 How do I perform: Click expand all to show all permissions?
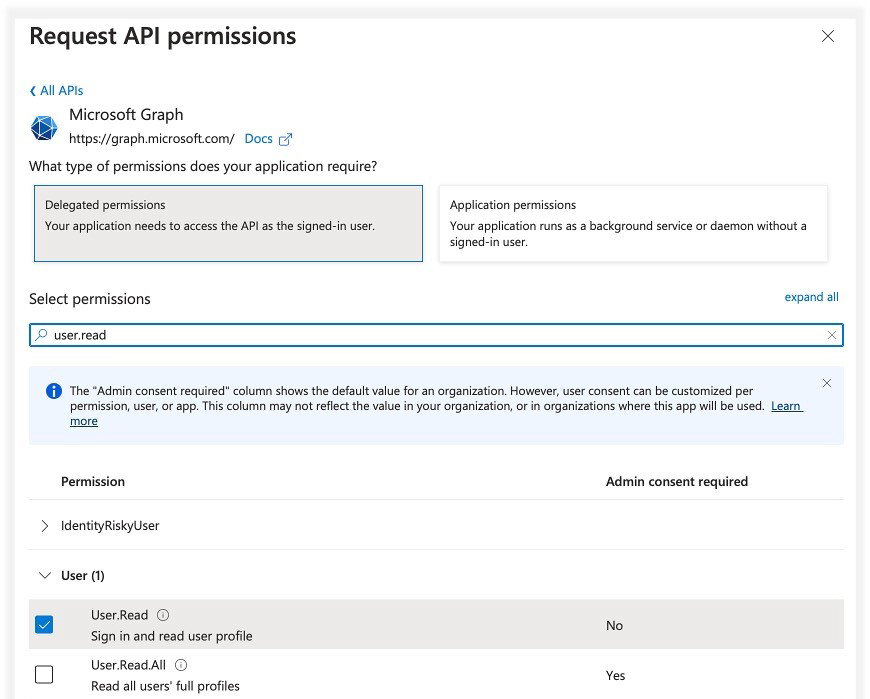[811, 297]
